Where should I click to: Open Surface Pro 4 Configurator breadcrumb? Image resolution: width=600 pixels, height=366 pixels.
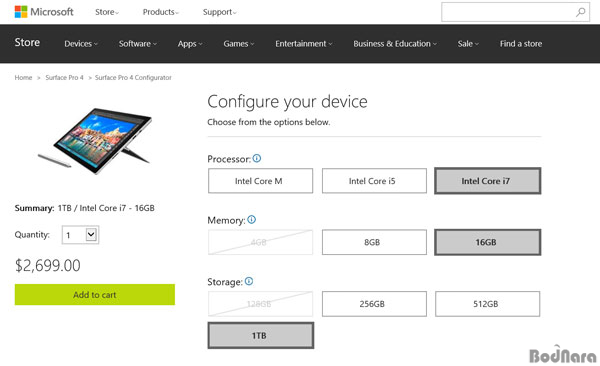click(133, 77)
